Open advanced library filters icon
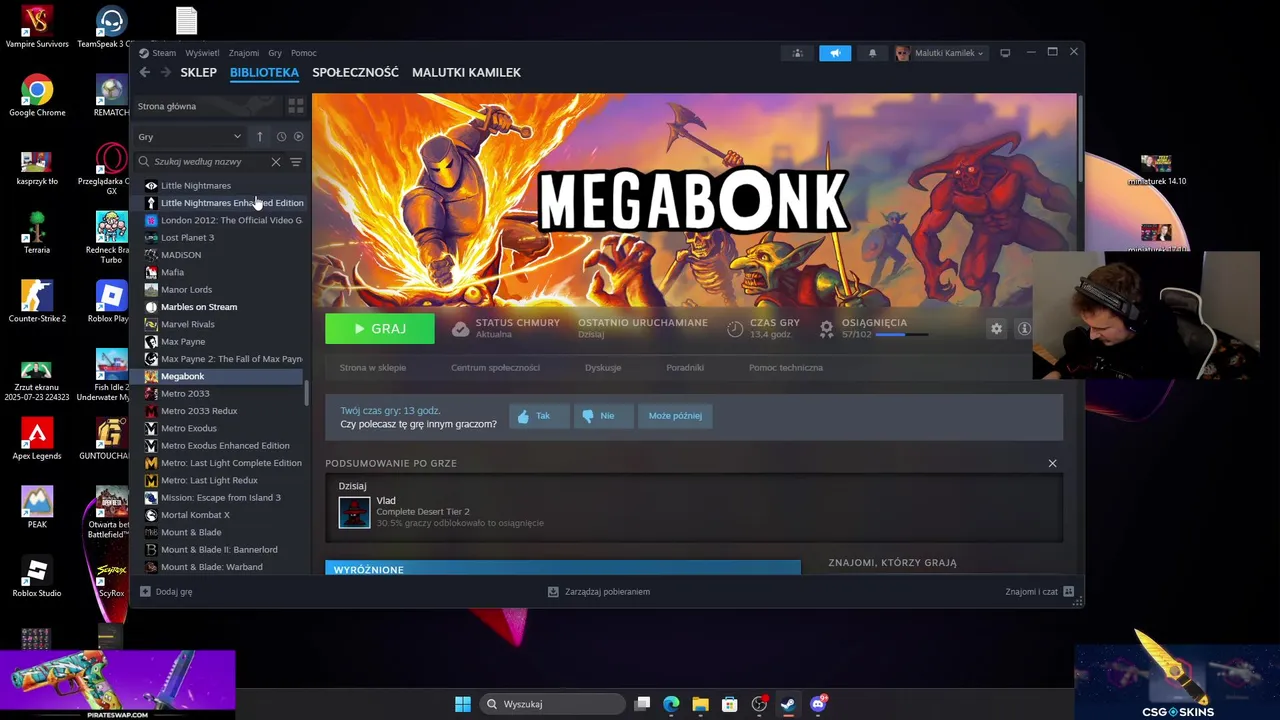 (x=296, y=161)
